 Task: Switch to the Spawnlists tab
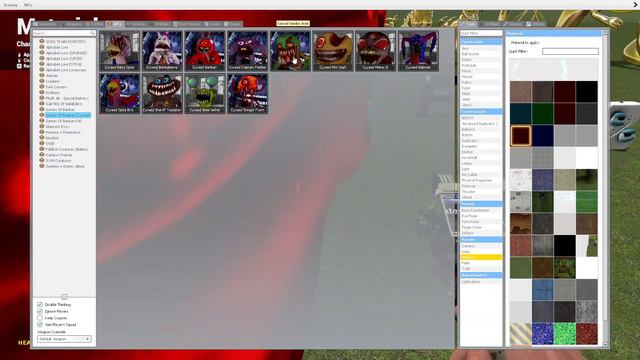[x=46, y=24]
